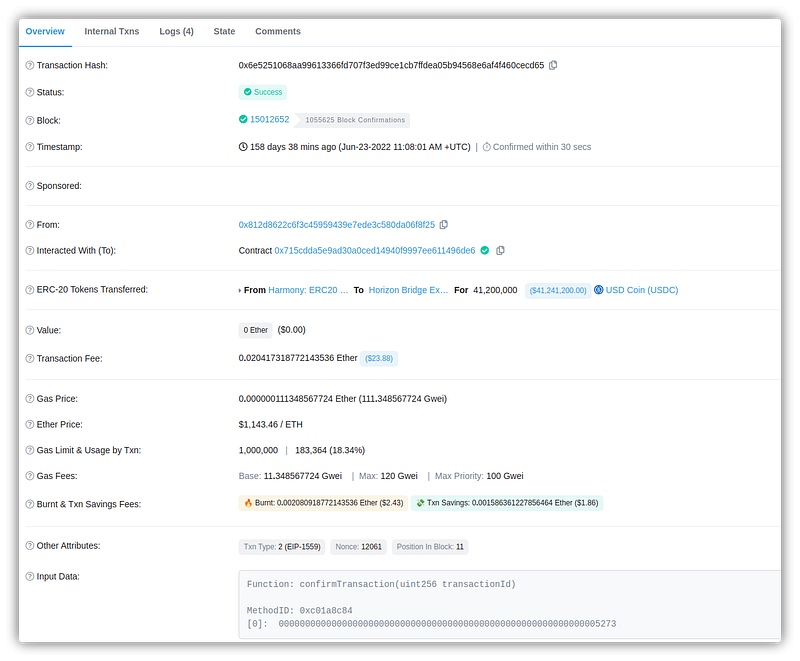Click the help icon next to Gas Price

(x=29, y=398)
